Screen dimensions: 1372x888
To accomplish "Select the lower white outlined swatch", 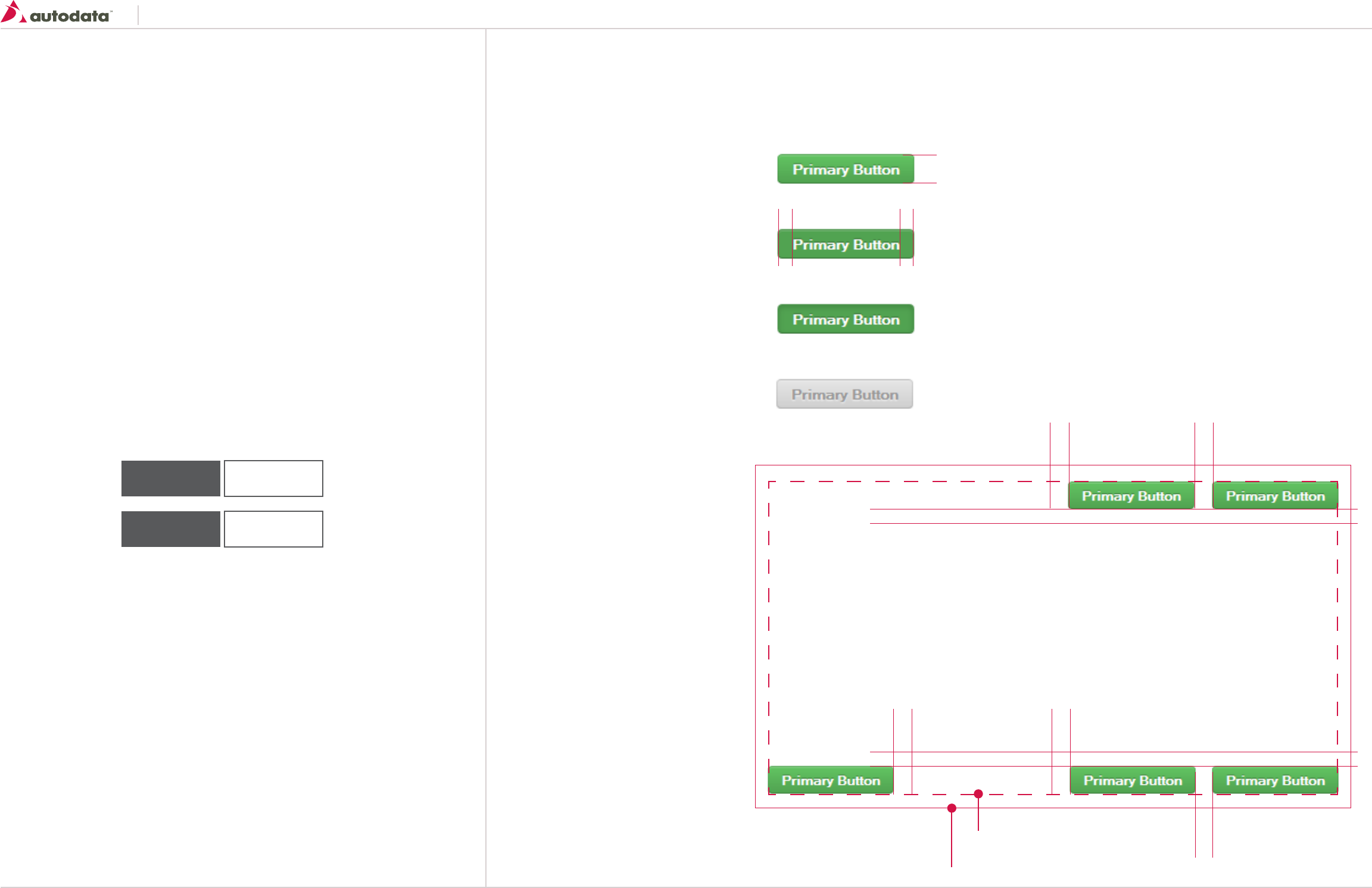I will [x=273, y=529].
